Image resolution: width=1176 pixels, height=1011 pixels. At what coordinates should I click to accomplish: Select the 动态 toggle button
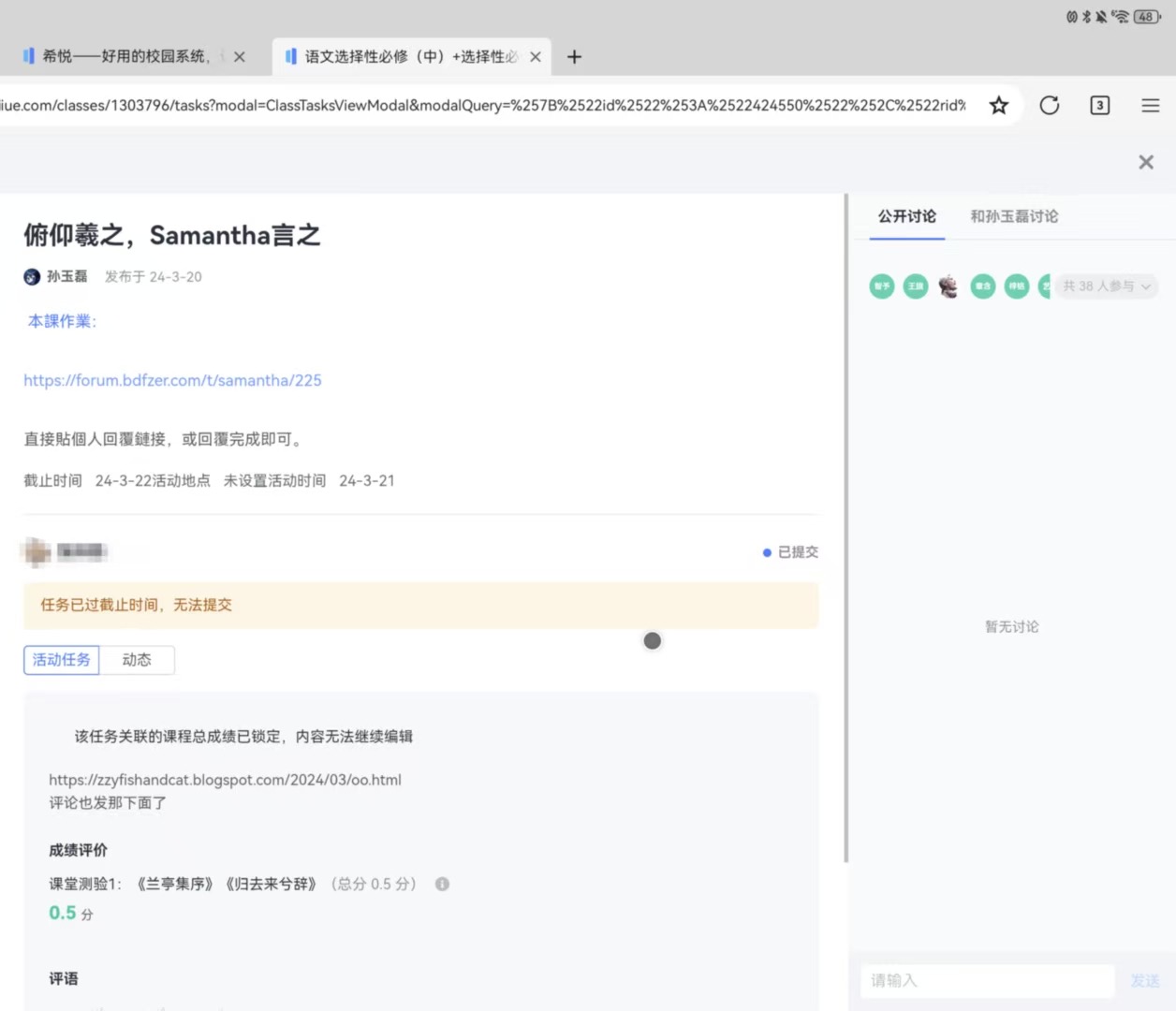click(137, 660)
